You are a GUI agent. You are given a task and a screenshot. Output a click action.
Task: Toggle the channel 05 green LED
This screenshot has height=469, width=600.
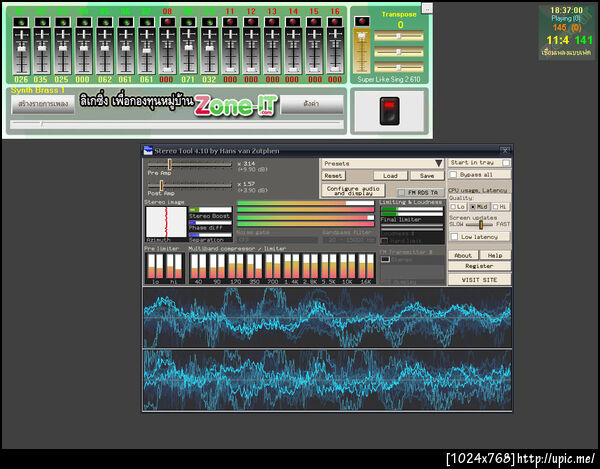click(105, 22)
